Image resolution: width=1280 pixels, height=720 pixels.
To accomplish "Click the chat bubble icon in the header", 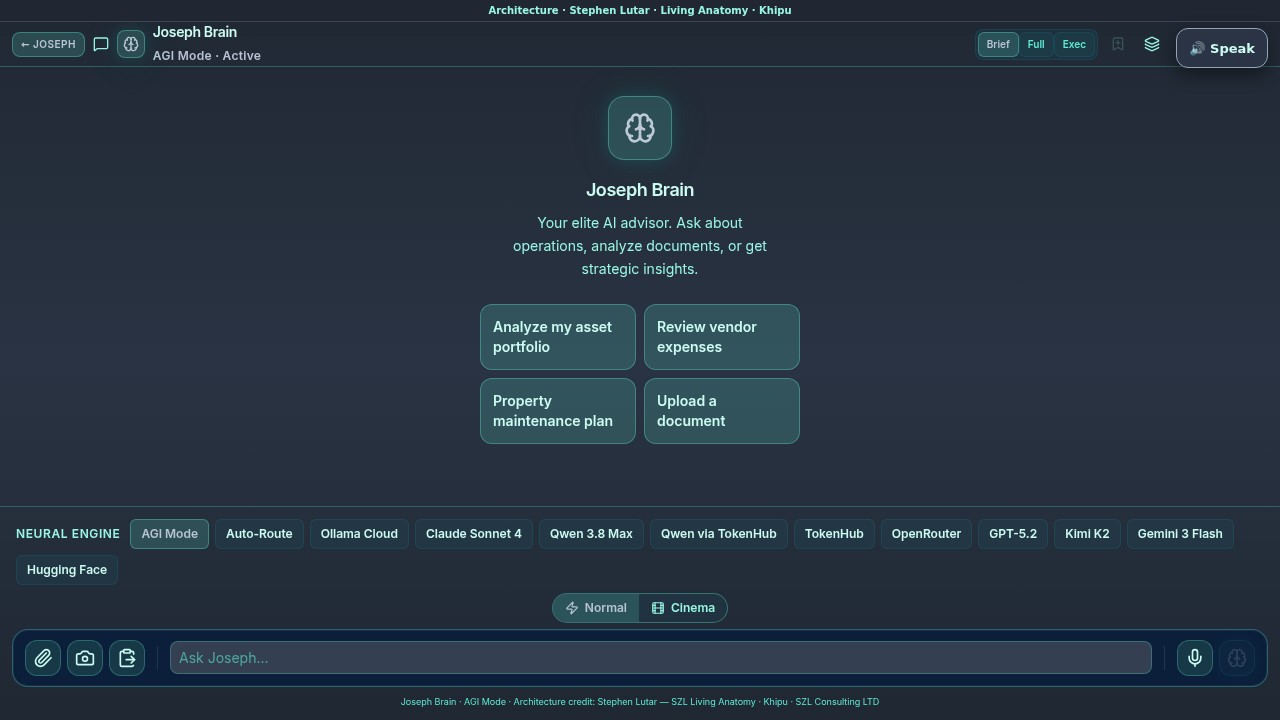I will coord(101,44).
